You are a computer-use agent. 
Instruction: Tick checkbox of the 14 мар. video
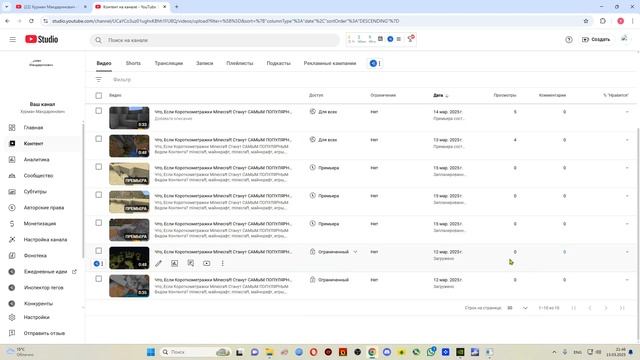(99, 111)
